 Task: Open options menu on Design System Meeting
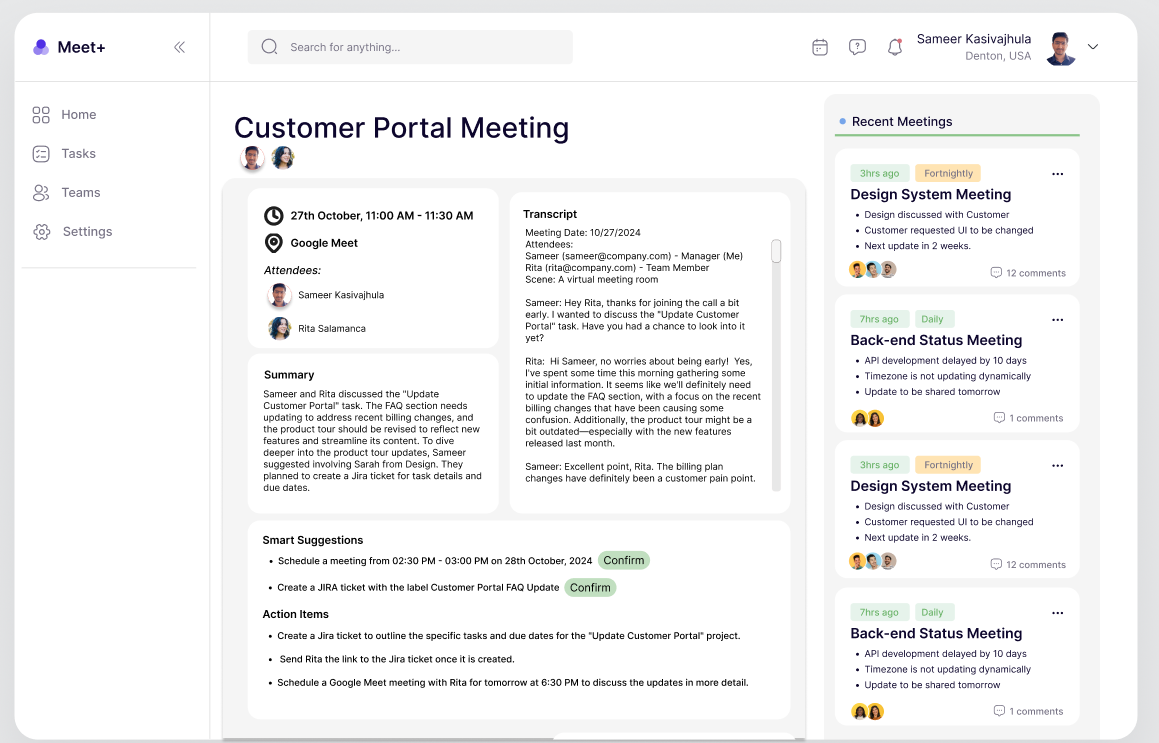tap(1057, 173)
